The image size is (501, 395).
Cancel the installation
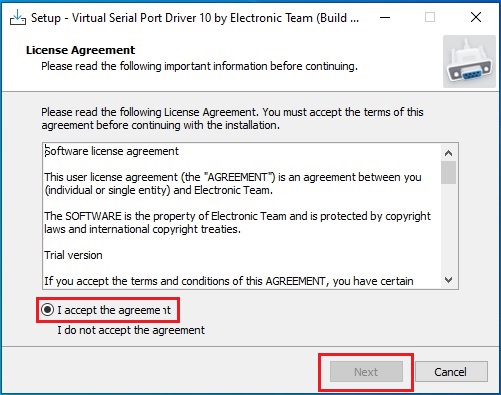[451, 372]
